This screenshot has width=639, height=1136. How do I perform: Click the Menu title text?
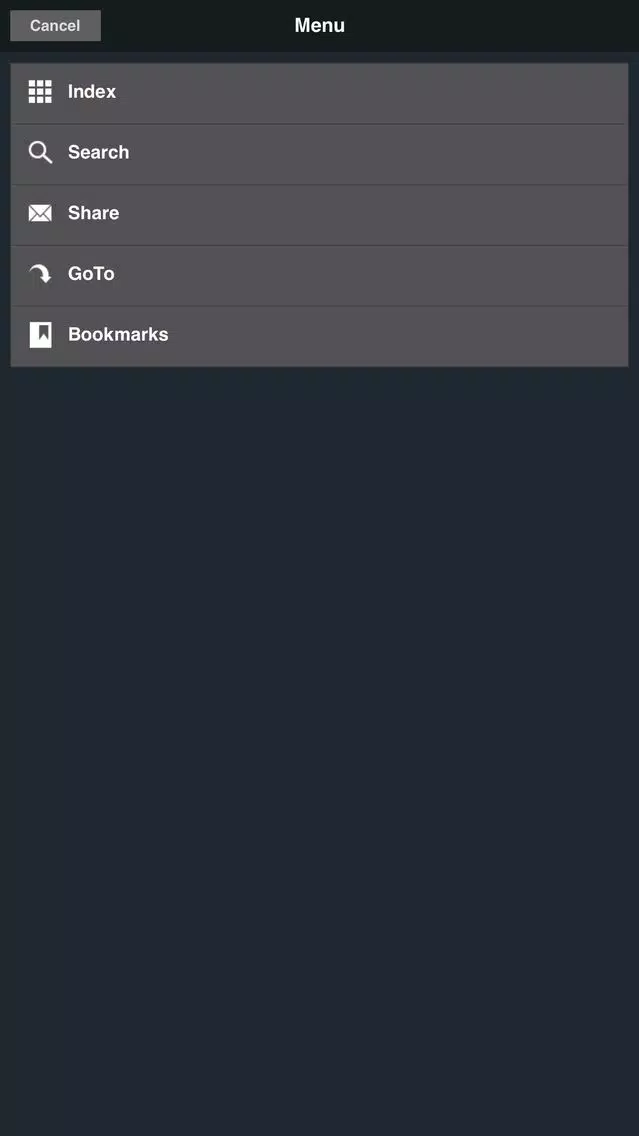pos(320,25)
